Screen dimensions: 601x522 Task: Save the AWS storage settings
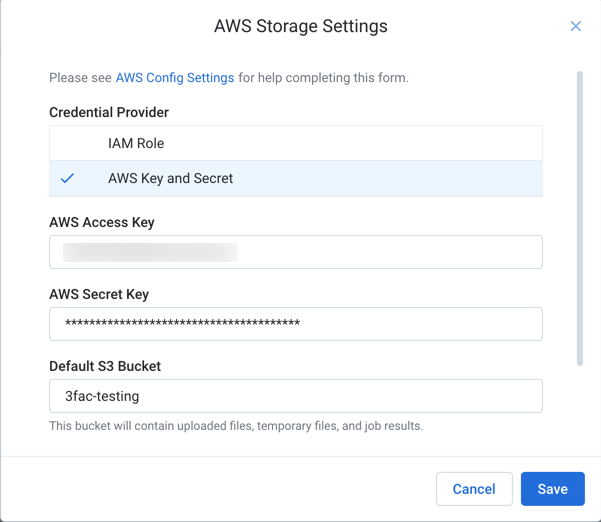point(553,489)
